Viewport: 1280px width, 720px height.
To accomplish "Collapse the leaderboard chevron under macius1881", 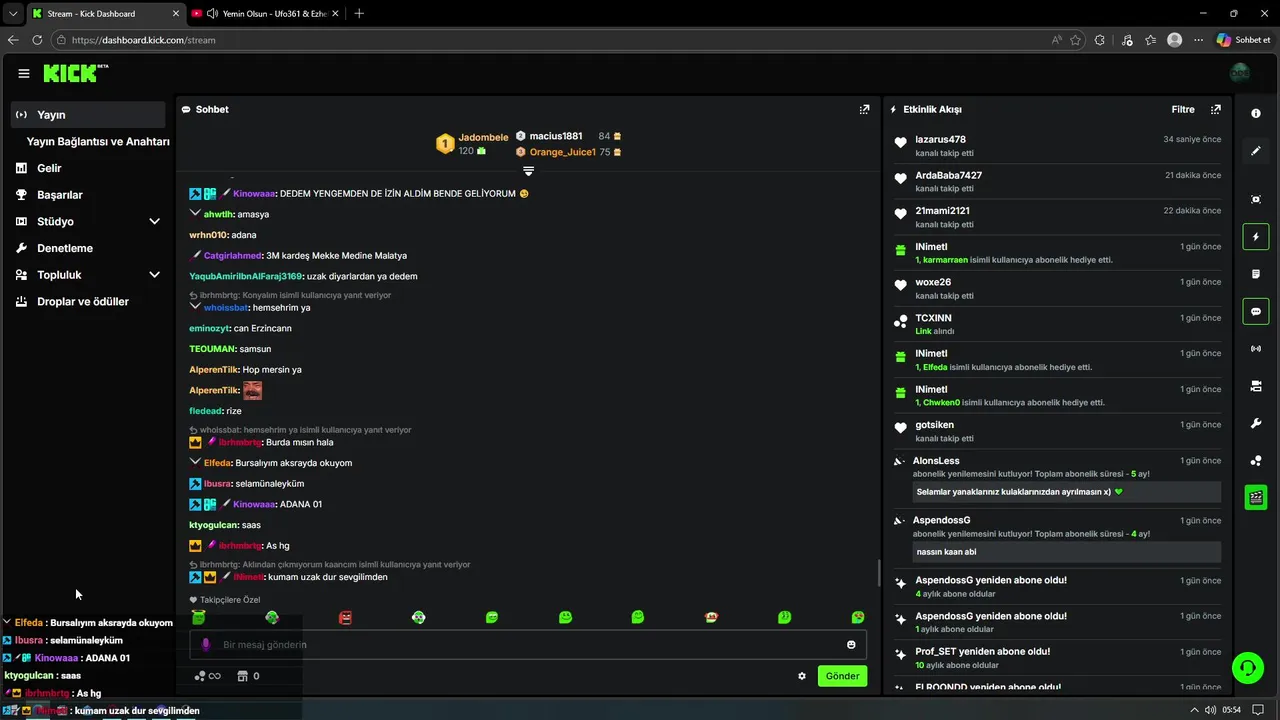I will coord(528,171).
